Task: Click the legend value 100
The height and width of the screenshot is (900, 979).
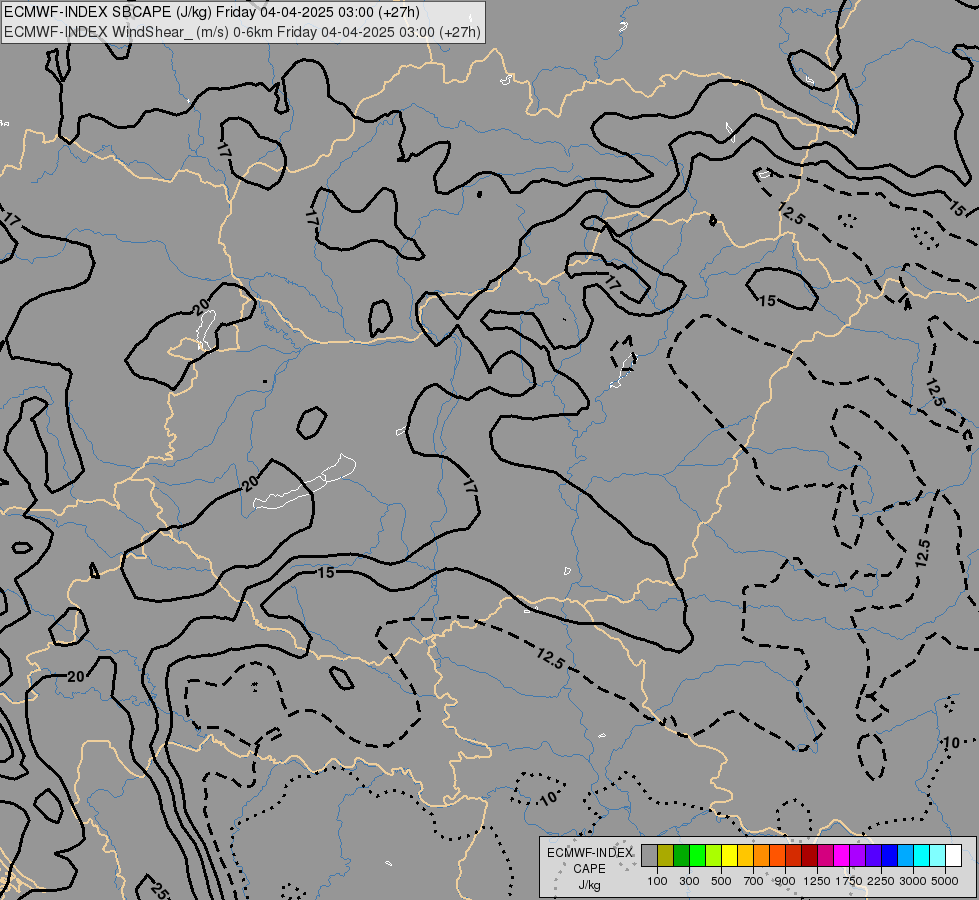Action: tap(657, 881)
